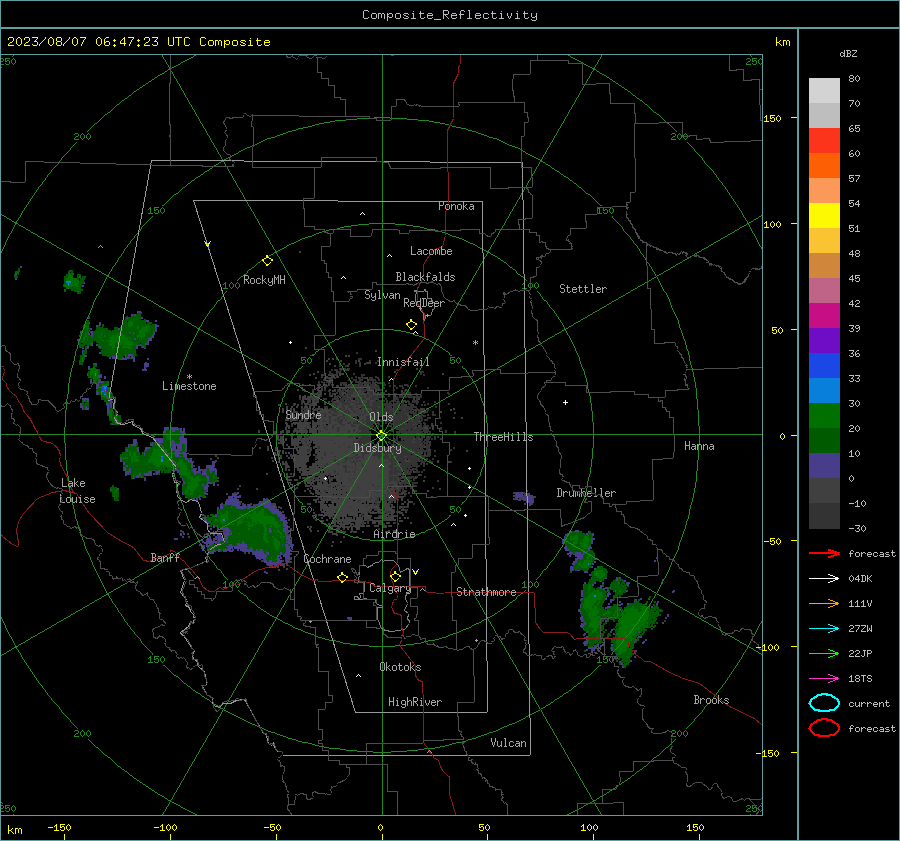900x841 pixels.
Task: Click the Banff label
Action: (165, 557)
